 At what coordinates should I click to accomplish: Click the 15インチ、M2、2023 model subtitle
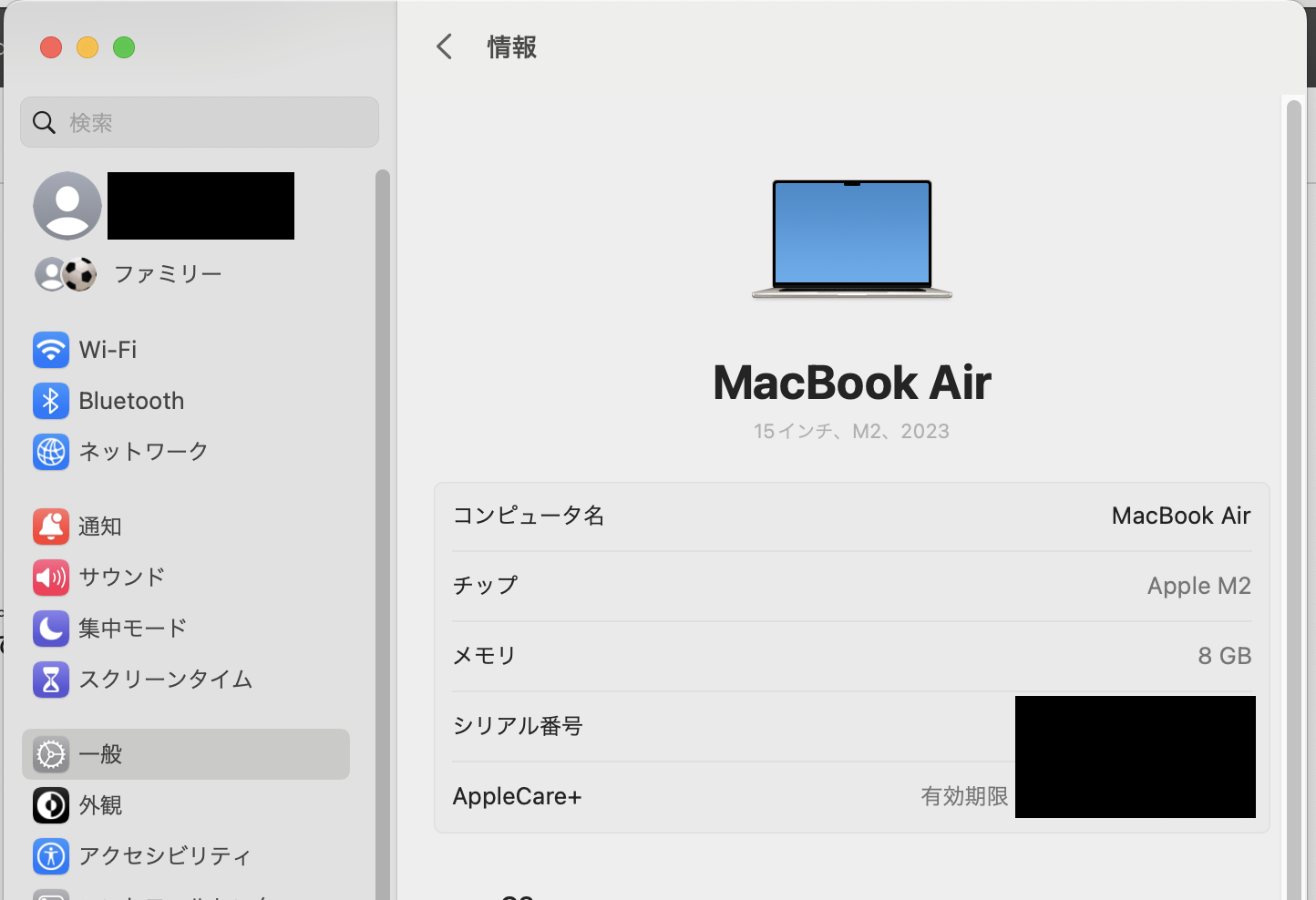pos(852,431)
